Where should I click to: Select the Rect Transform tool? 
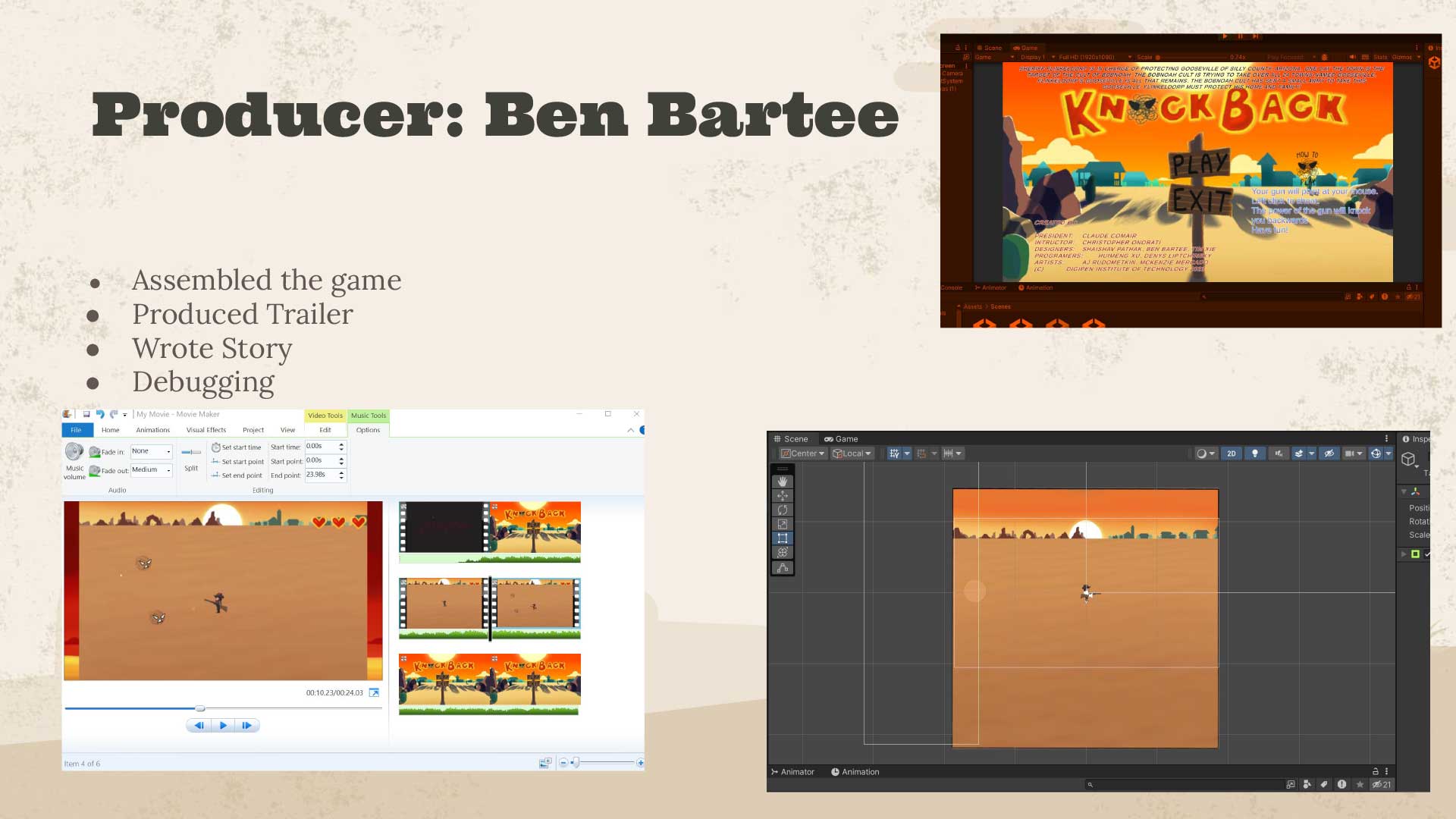click(x=783, y=538)
